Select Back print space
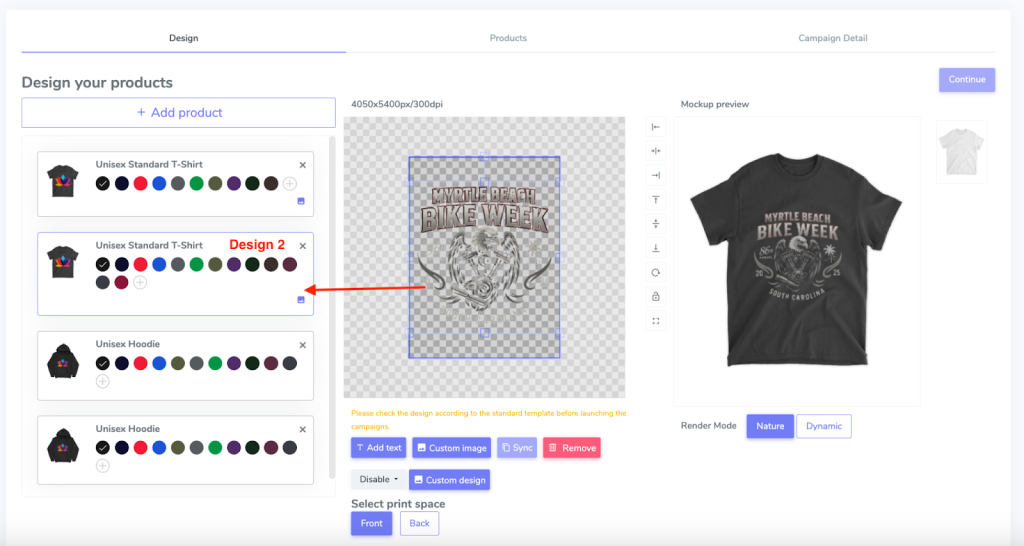Screen dimensions: 1024x546 [x=419, y=523]
